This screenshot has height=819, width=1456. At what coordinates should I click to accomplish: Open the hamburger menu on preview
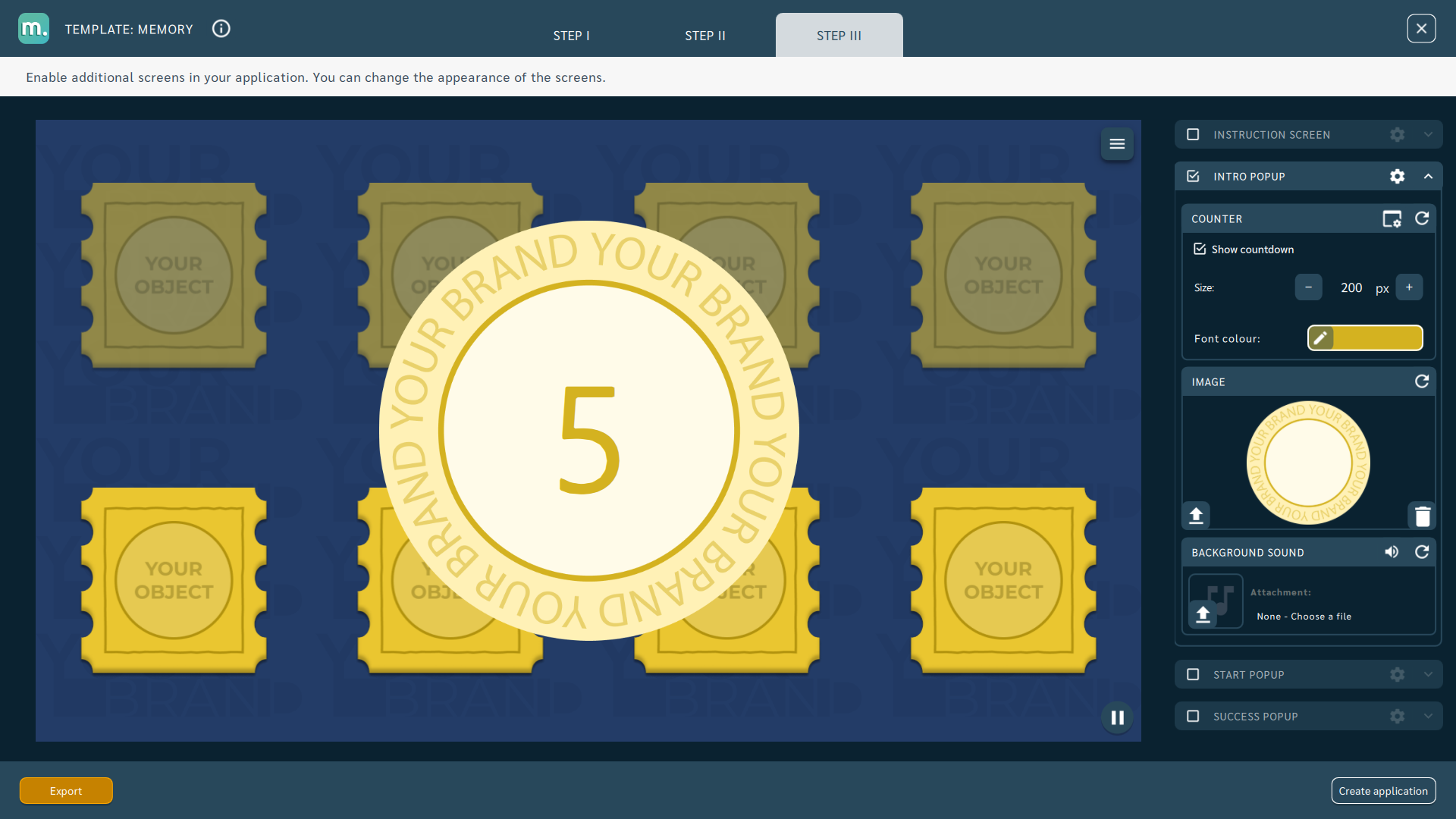(1117, 144)
